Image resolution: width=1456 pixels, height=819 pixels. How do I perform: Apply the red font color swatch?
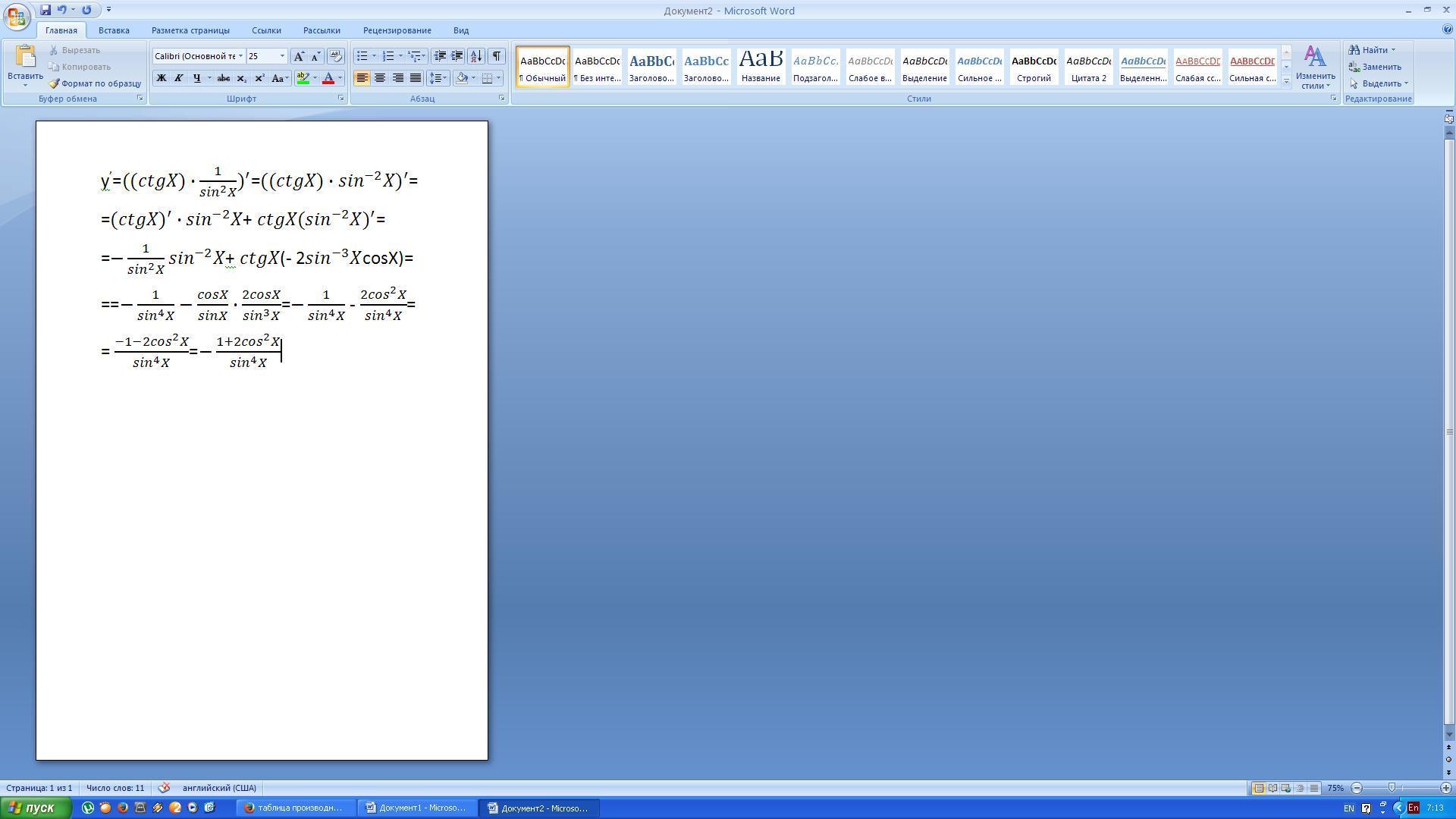[x=328, y=78]
